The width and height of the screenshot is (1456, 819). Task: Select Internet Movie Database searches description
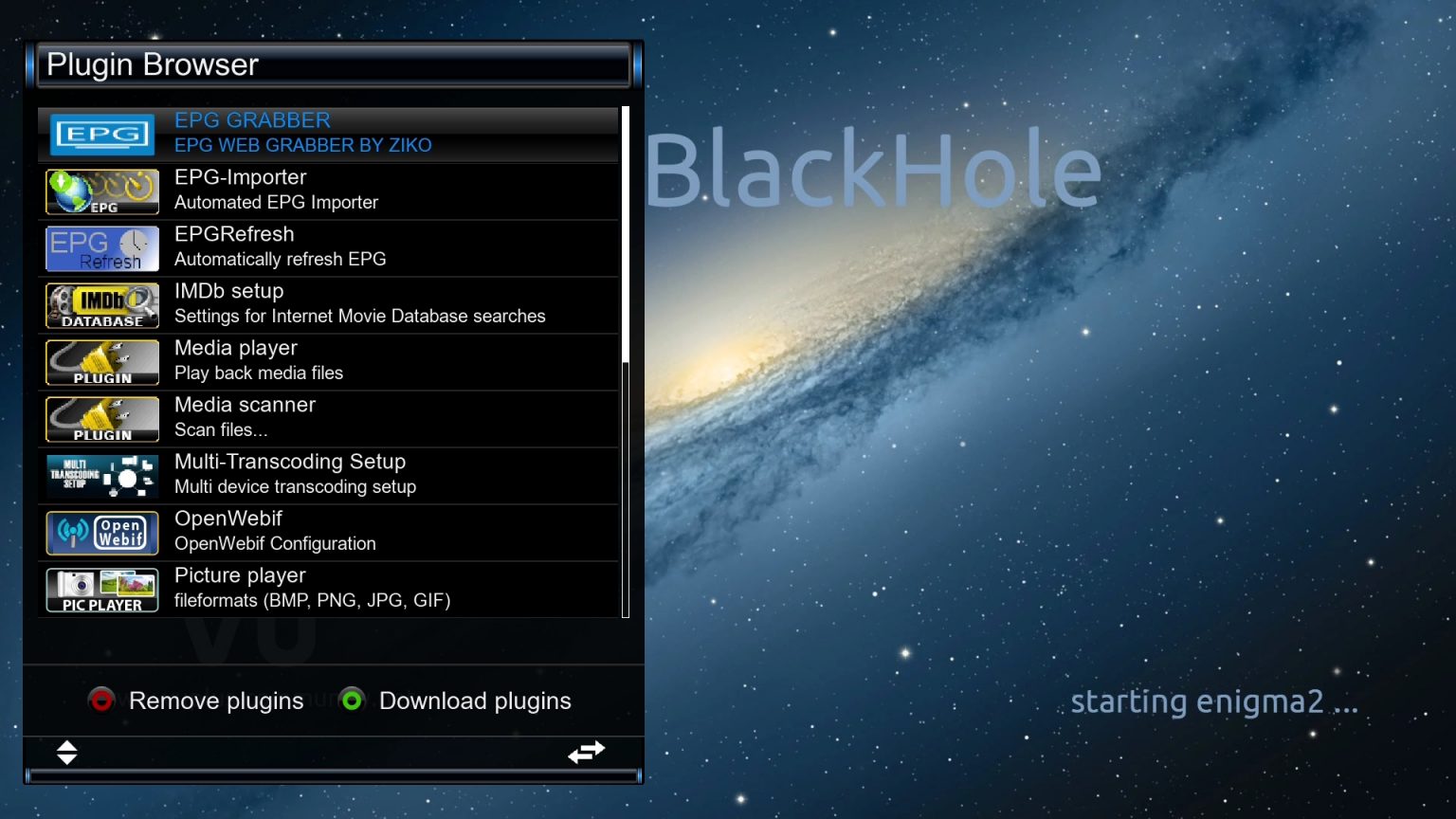pos(360,316)
